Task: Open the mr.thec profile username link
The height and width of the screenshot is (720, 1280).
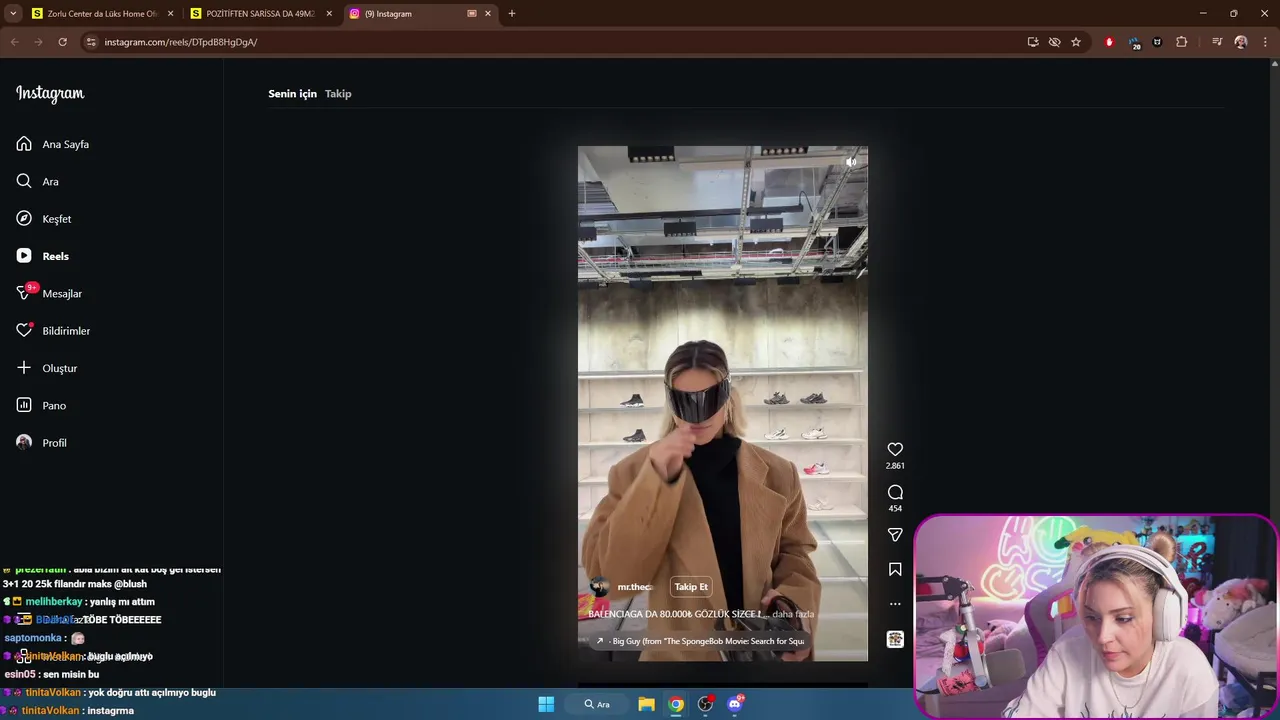Action: pos(634,587)
